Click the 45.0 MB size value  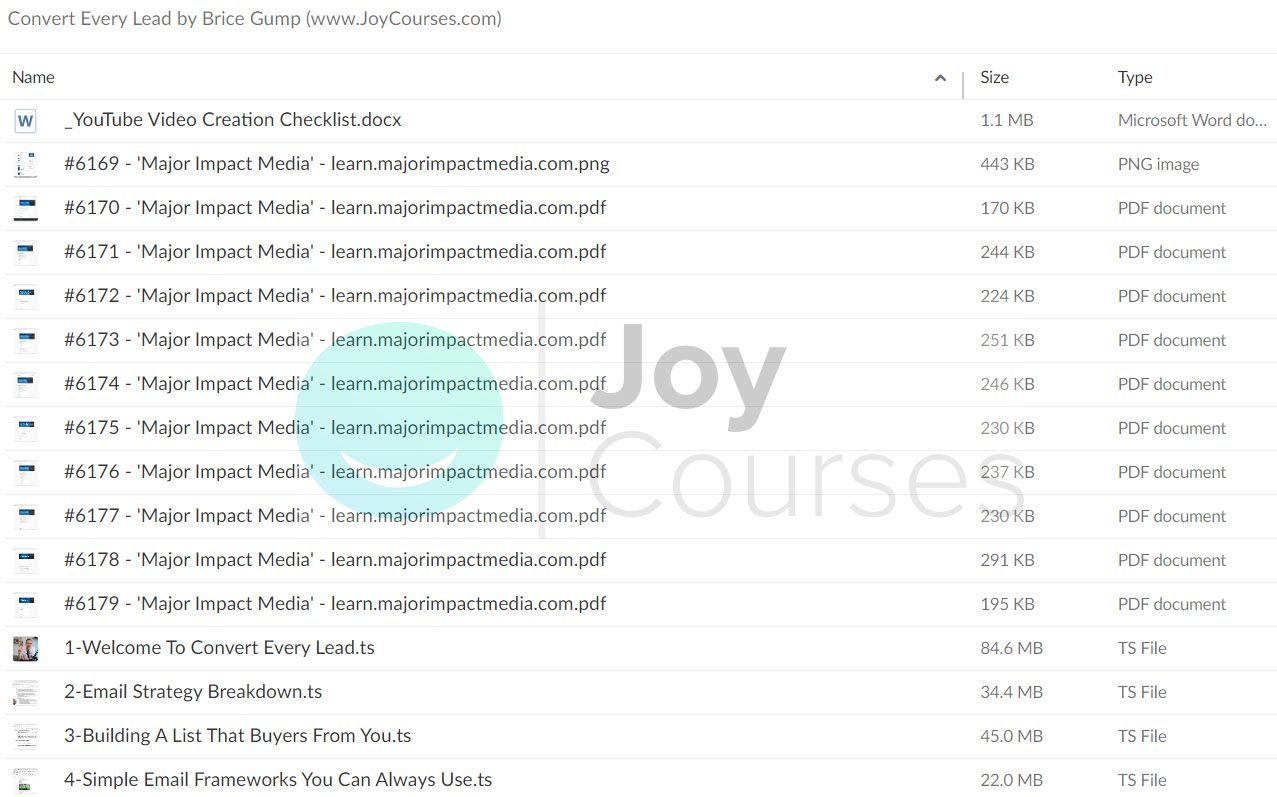(x=1012, y=736)
